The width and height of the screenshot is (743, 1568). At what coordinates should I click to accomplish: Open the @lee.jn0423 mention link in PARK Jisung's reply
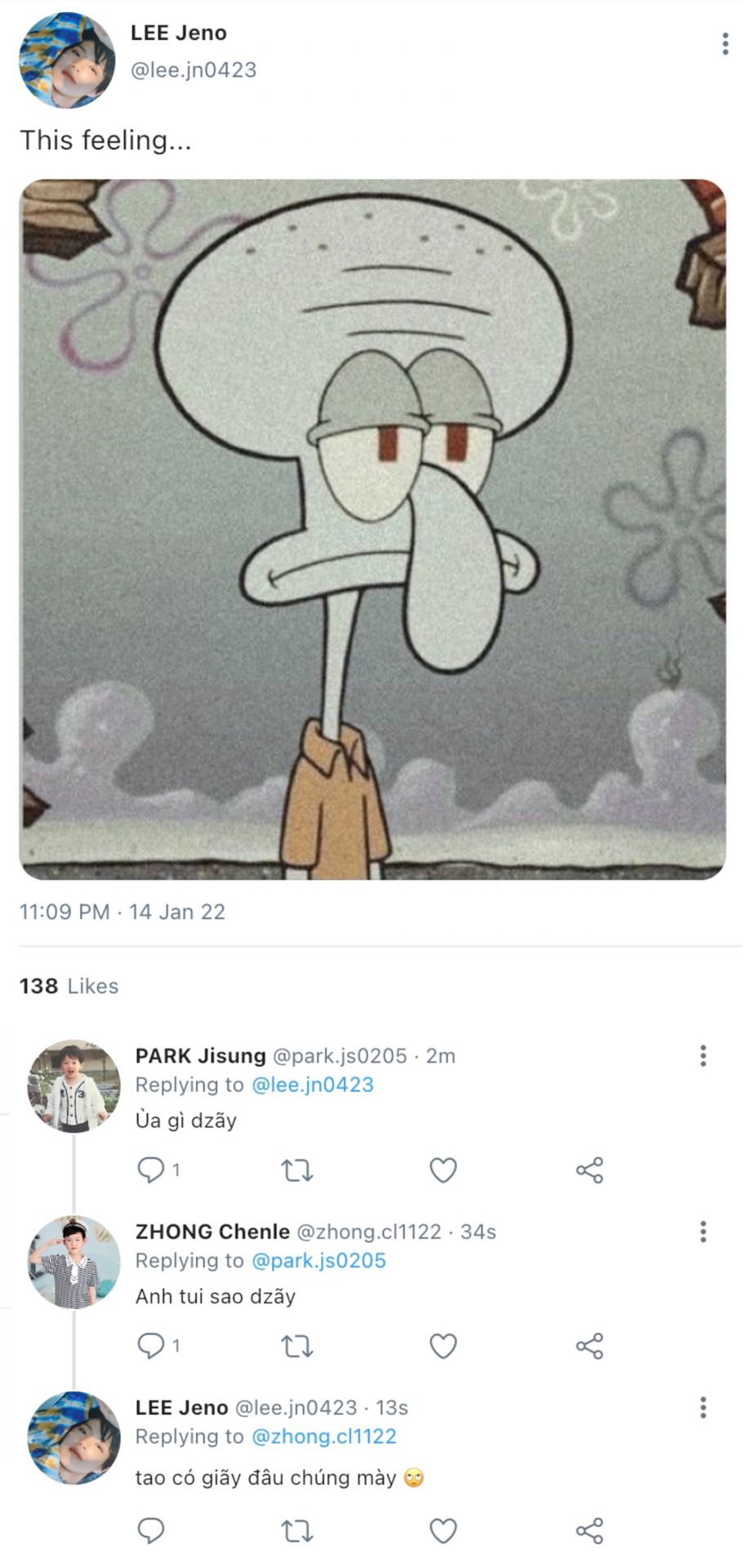coord(313,1085)
